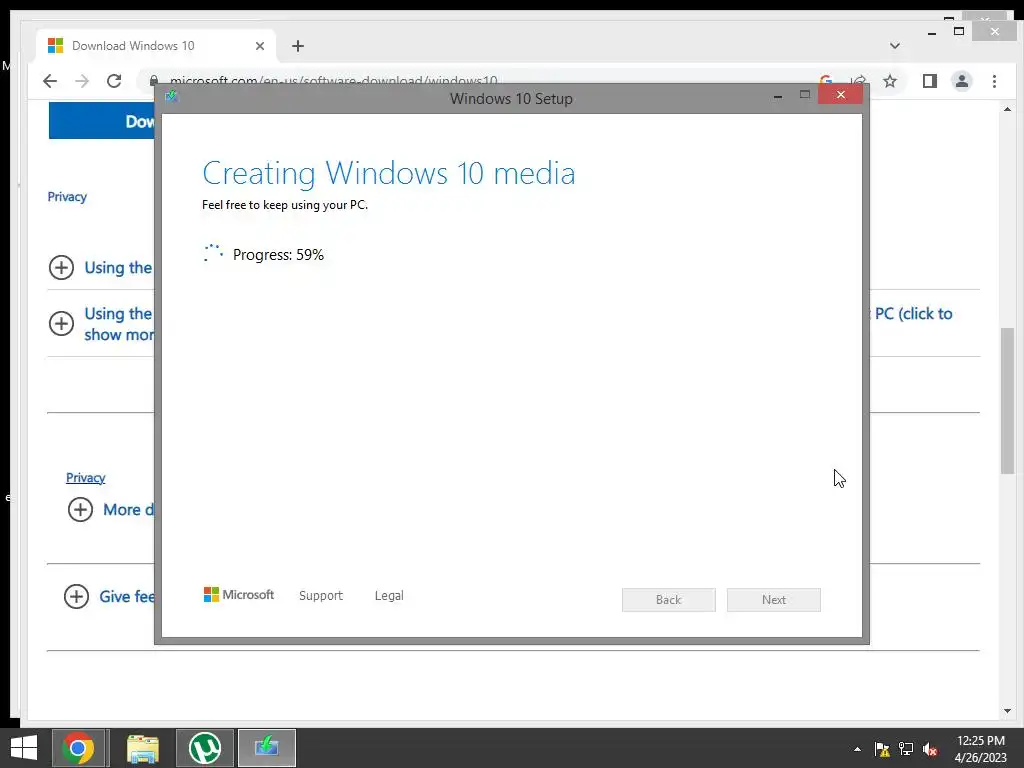The height and width of the screenshot is (768, 1024).
Task: Click the Setup title bar app icon
Action: tap(171, 96)
